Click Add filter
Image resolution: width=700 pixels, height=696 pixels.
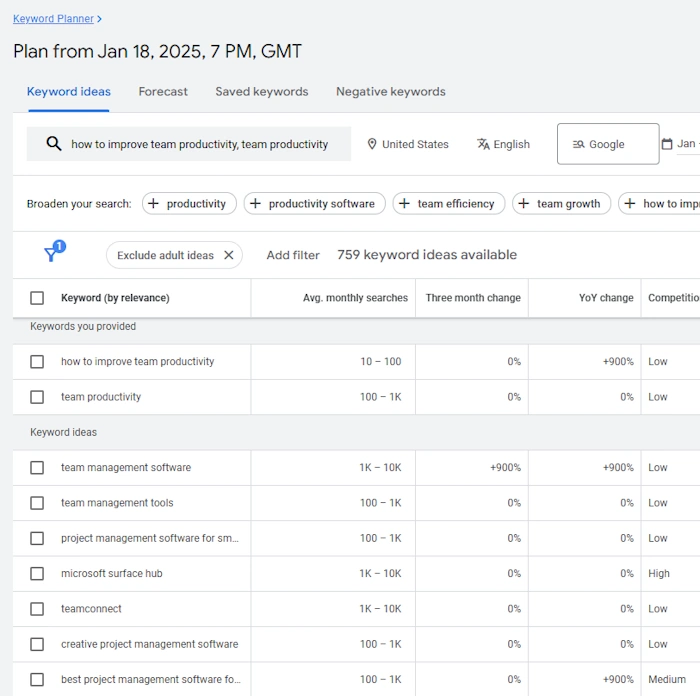pyautogui.click(x=293, y=255)
